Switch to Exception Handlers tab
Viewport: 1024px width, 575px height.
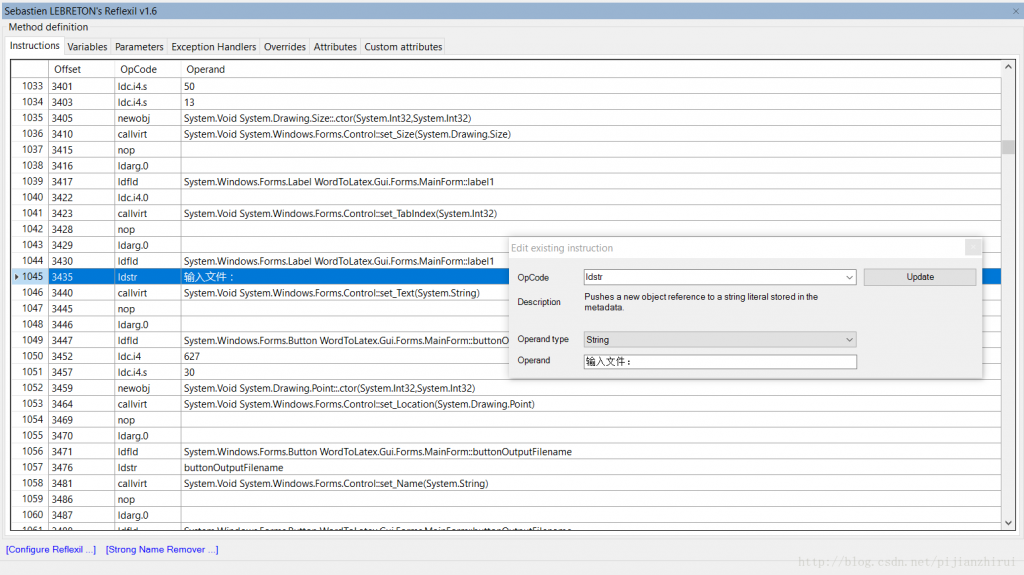point(214,47)
